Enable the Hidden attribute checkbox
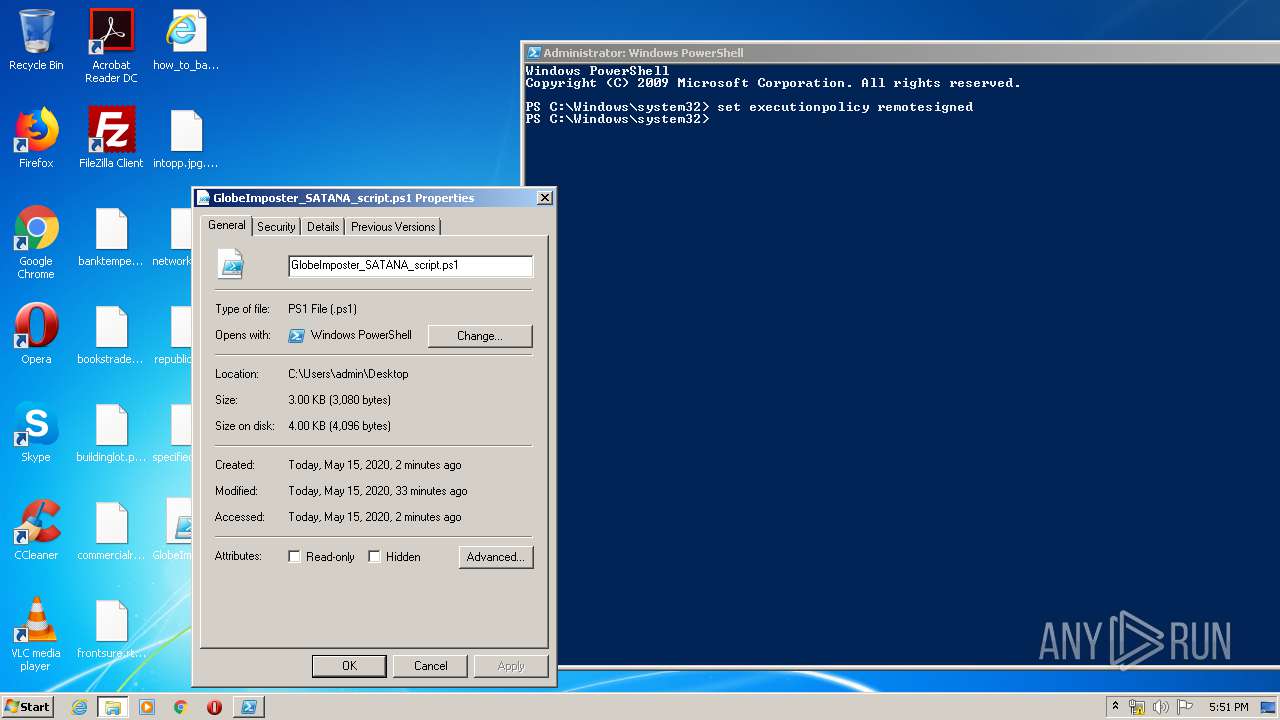The height and width of the screenshot is (720, 1280). [374, 557]
